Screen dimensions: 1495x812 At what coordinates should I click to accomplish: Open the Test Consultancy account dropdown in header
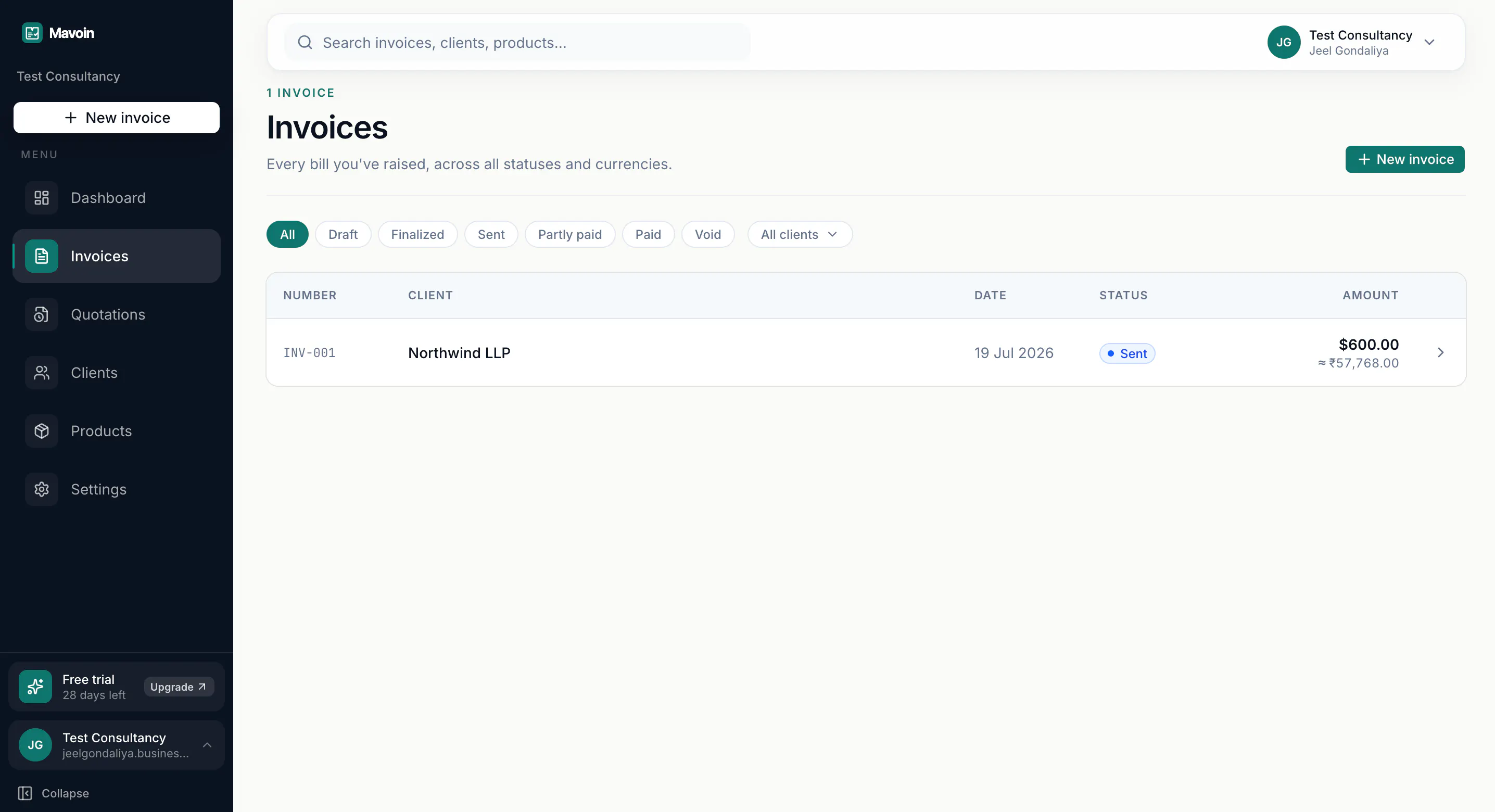1352,42
